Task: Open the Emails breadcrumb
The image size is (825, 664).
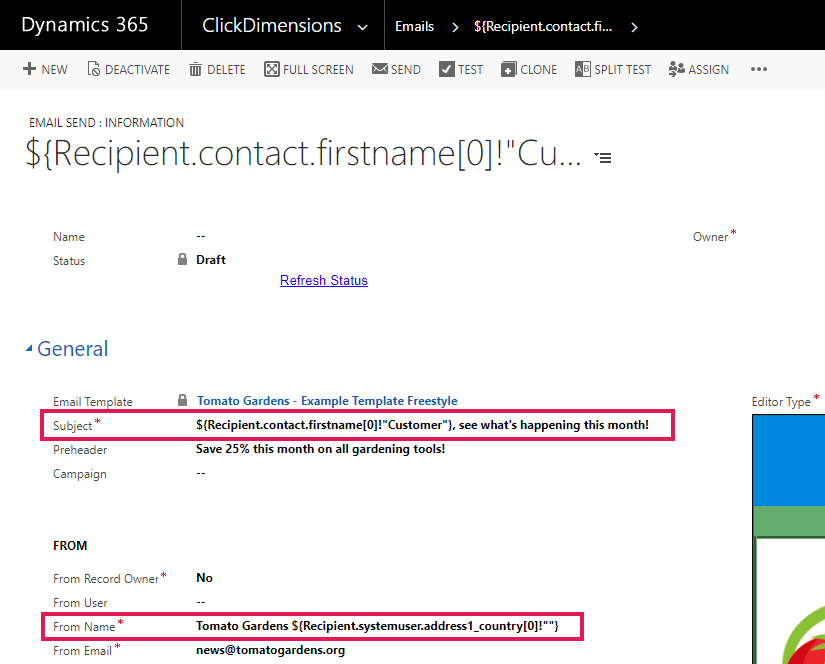Action: pos(415,26)
